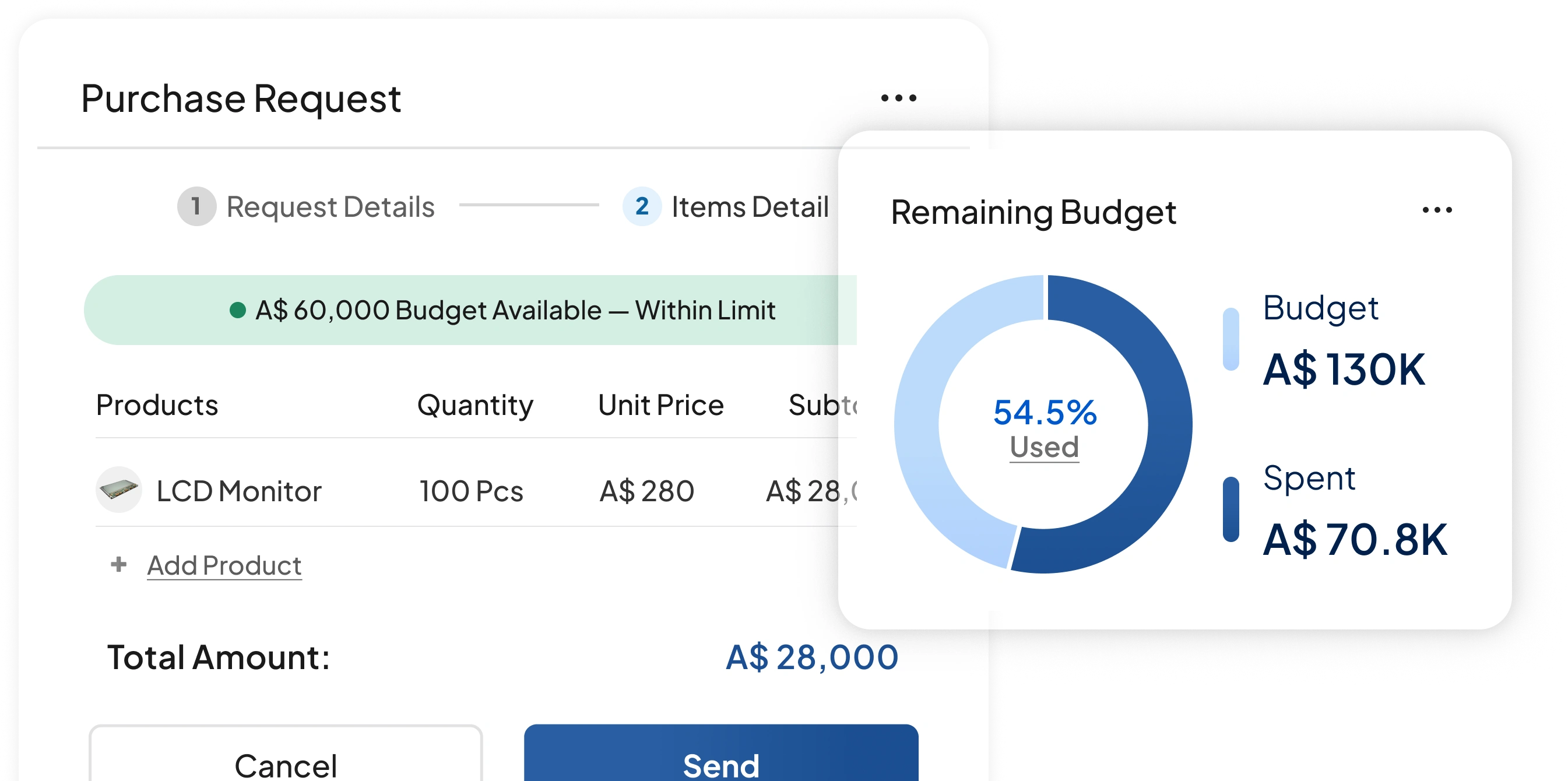Screen dimensions: 1568x781
Task: Click the A$ 130K budget value
Action: (x=1344, y=369)
